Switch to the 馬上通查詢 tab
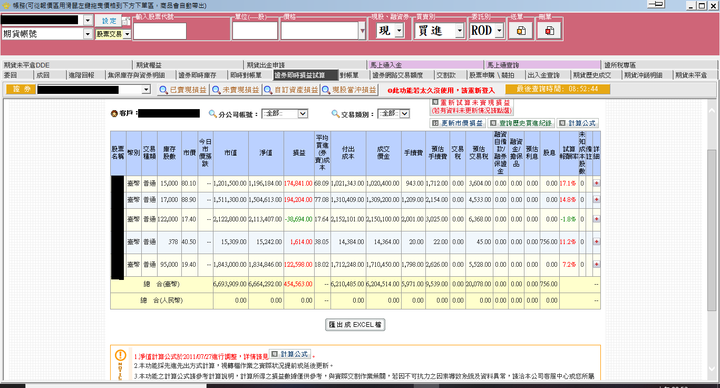This screenshot has width=720, height=388. coord(542,65)
